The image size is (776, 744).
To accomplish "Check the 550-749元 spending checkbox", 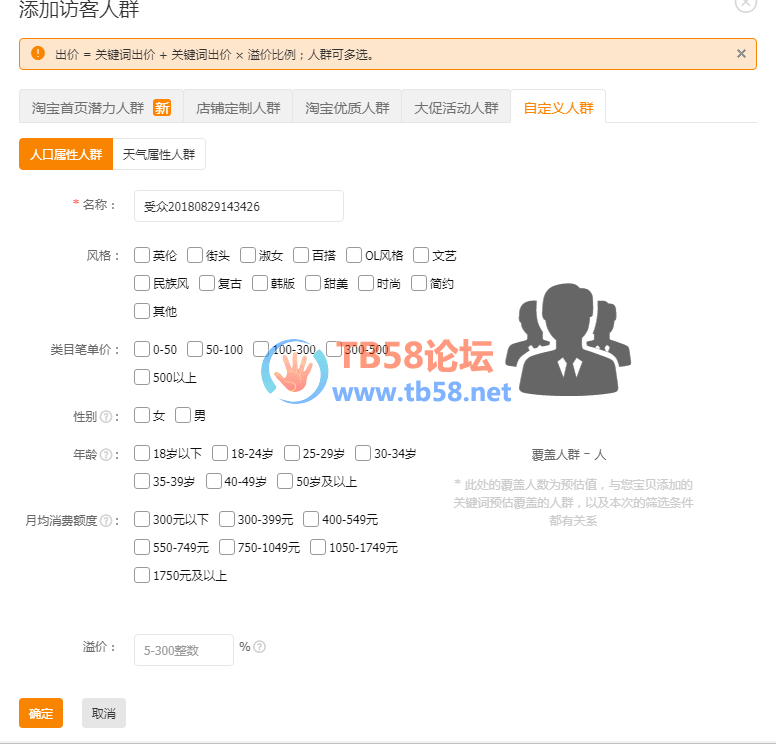I will (x=142, y=547).
